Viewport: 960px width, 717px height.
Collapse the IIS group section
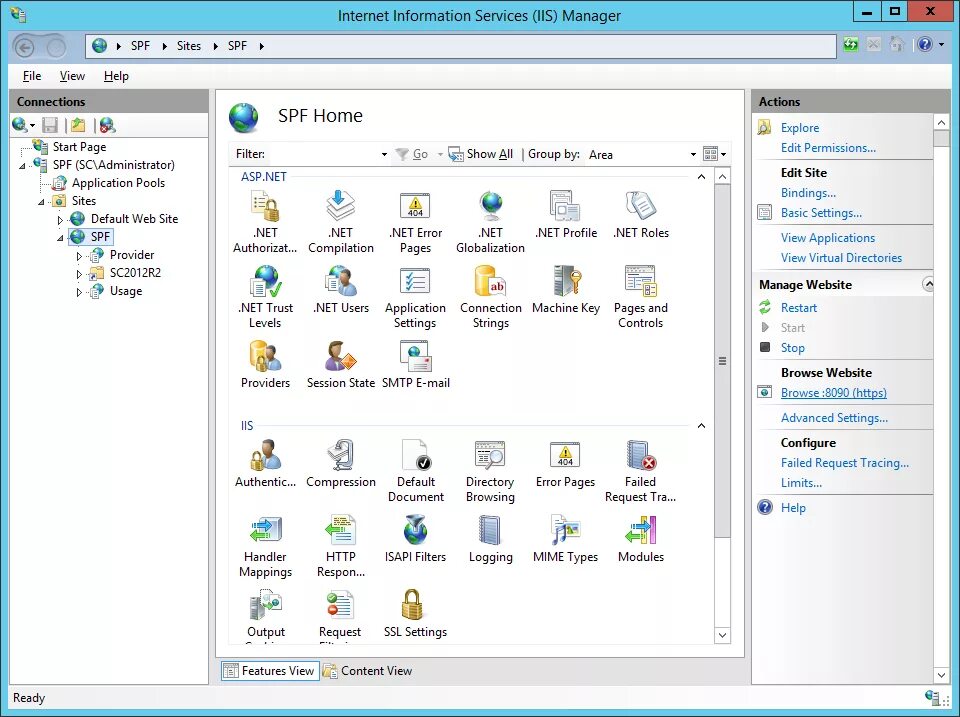tap(702, 426)
